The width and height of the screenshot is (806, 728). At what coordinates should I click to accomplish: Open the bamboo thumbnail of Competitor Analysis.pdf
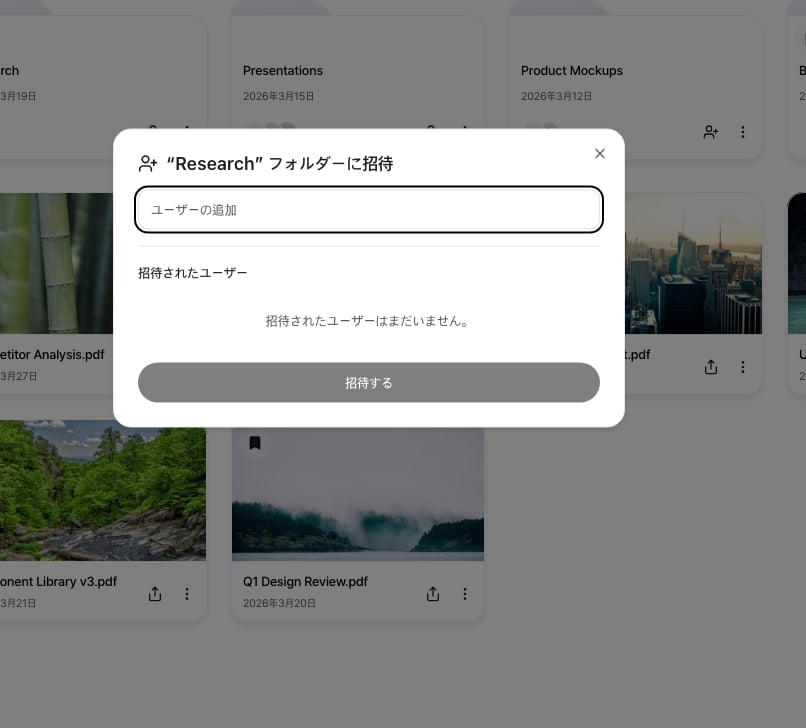point(57,263)
